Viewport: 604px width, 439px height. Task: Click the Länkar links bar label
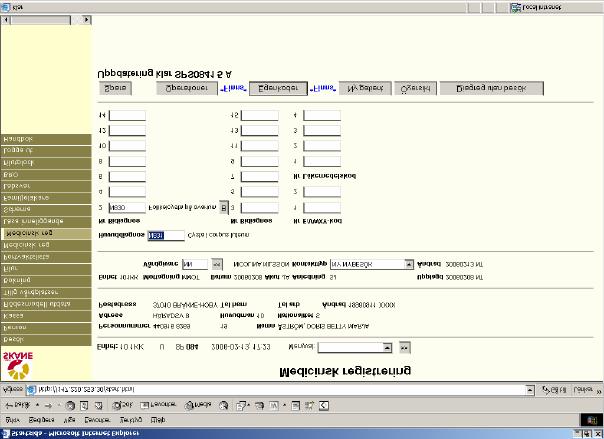(583, 390)
